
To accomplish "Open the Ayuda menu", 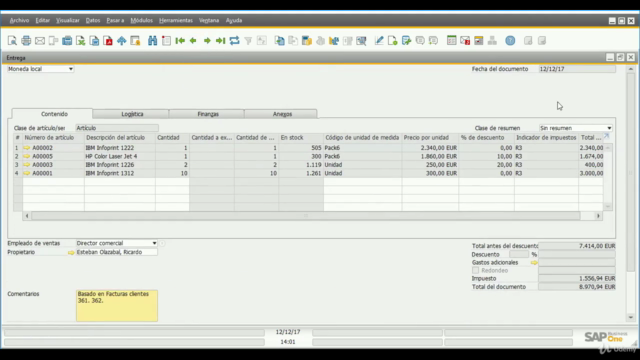I will [234, 20].
